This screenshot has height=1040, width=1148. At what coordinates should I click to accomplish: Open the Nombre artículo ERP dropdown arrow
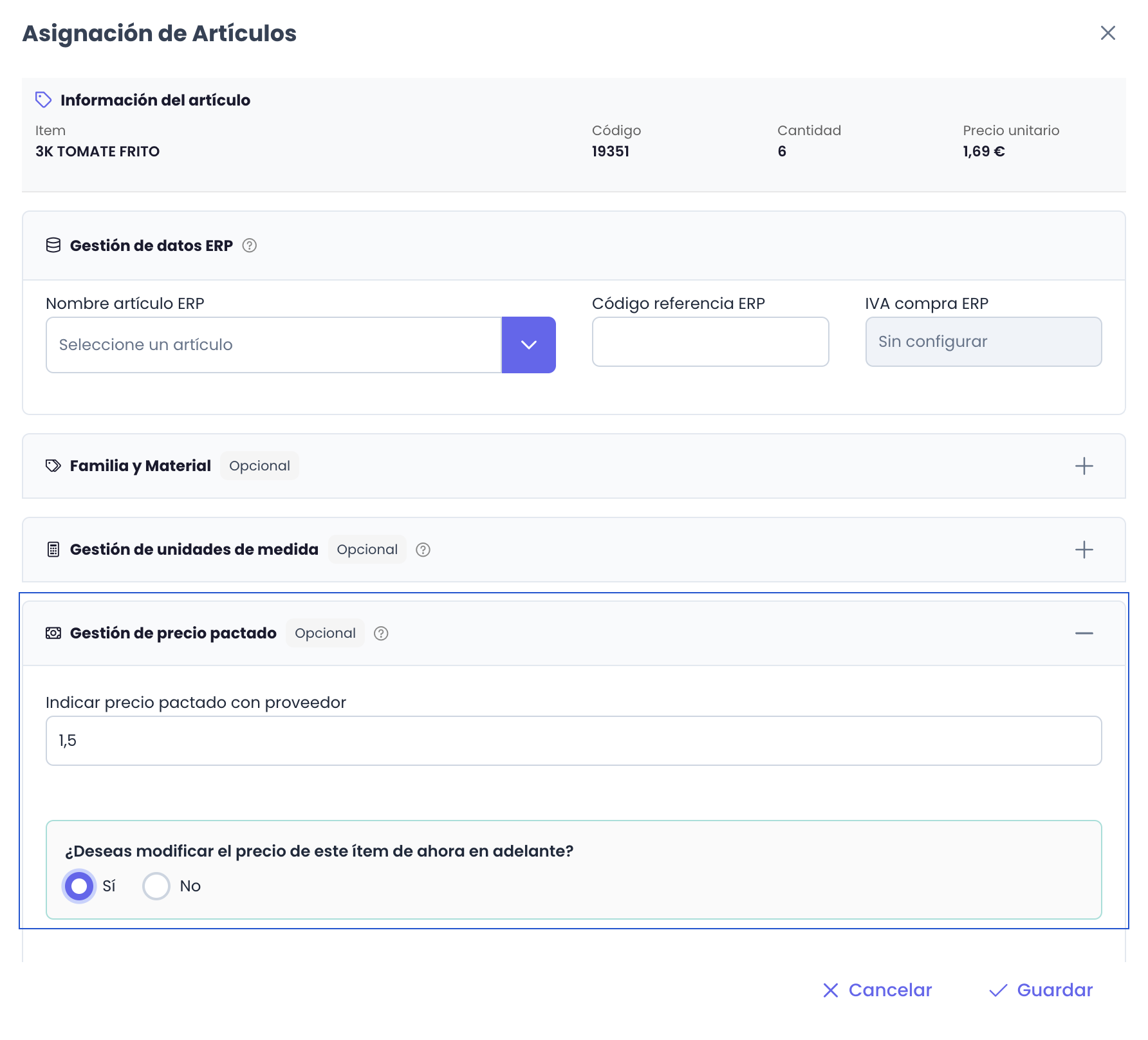click(528, 345)
